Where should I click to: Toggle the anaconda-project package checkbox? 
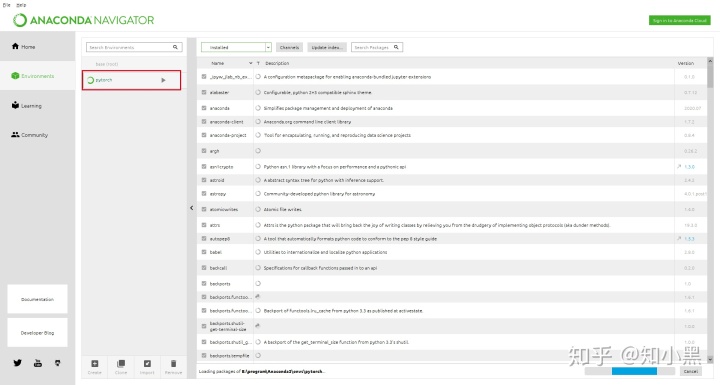[204, 135]
